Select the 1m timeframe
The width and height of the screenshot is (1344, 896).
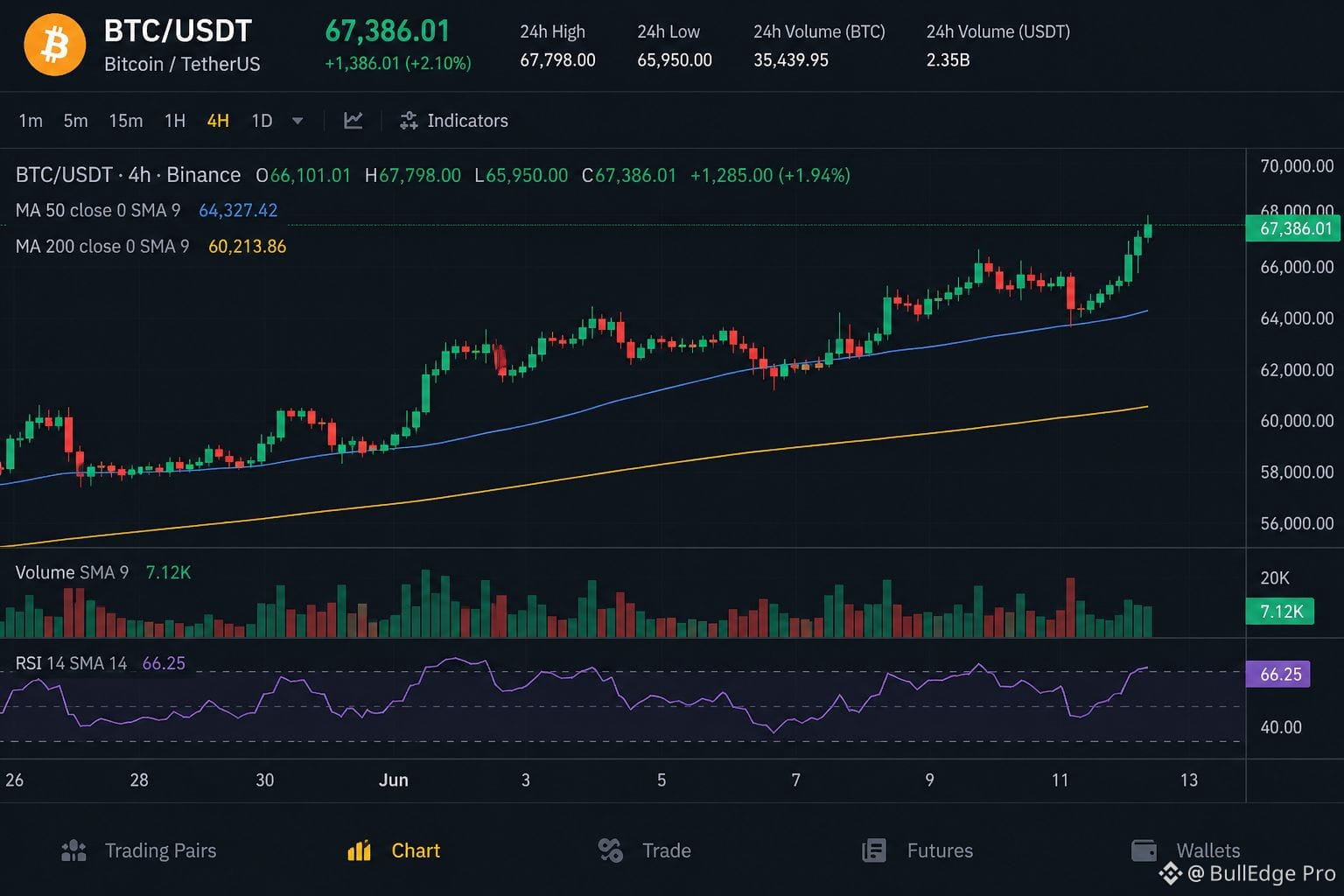(31, 121)
